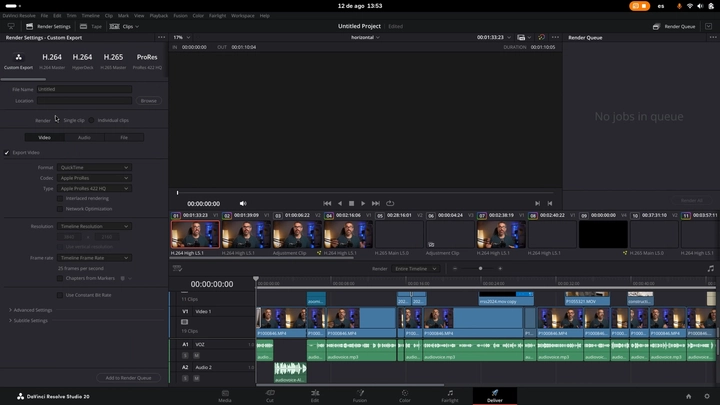Viewport: 720px width, 405px height.
Task: Open Render Settings options three-dot menu
Action: pos(161,37)
